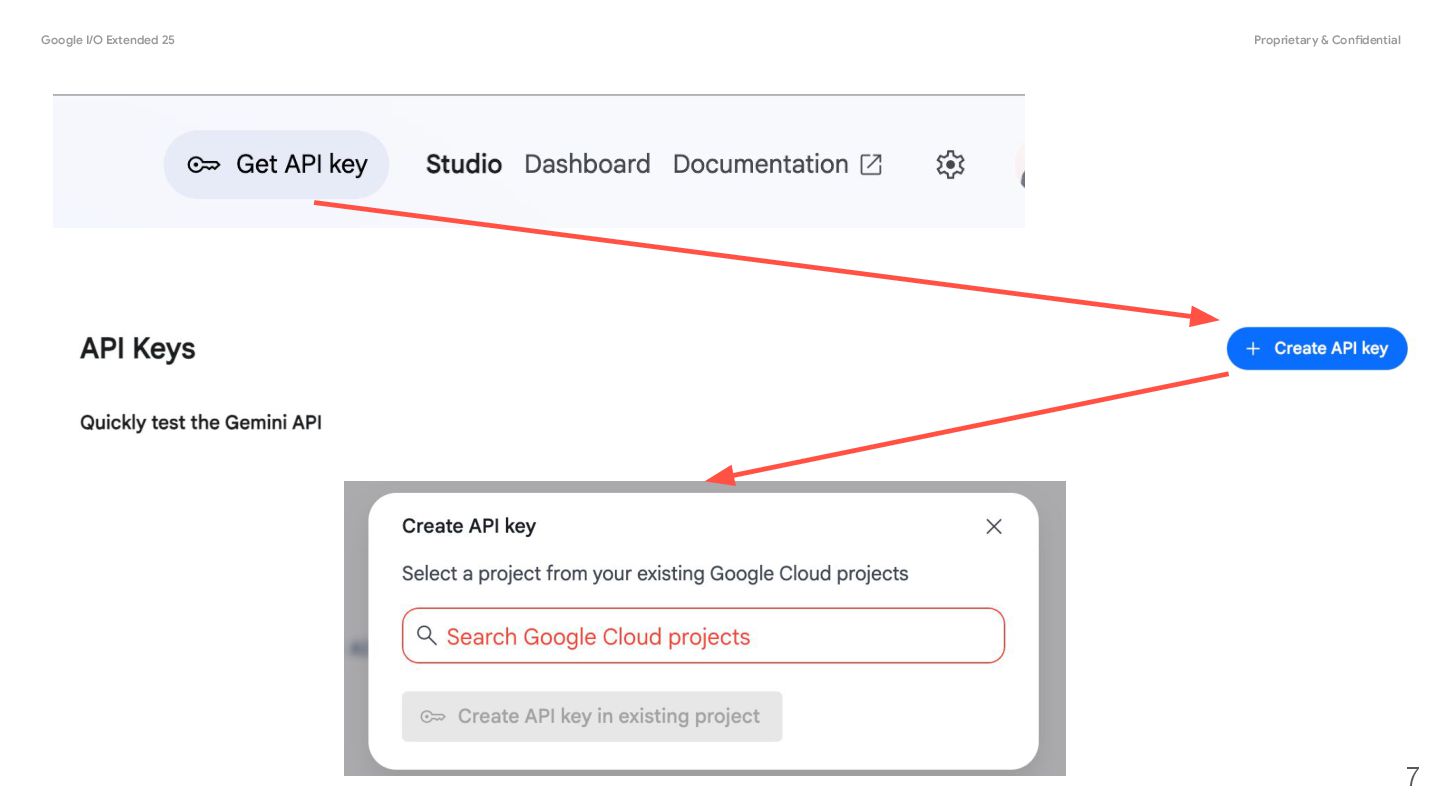Click Create API key in existing project

click(x=592, y=716)
